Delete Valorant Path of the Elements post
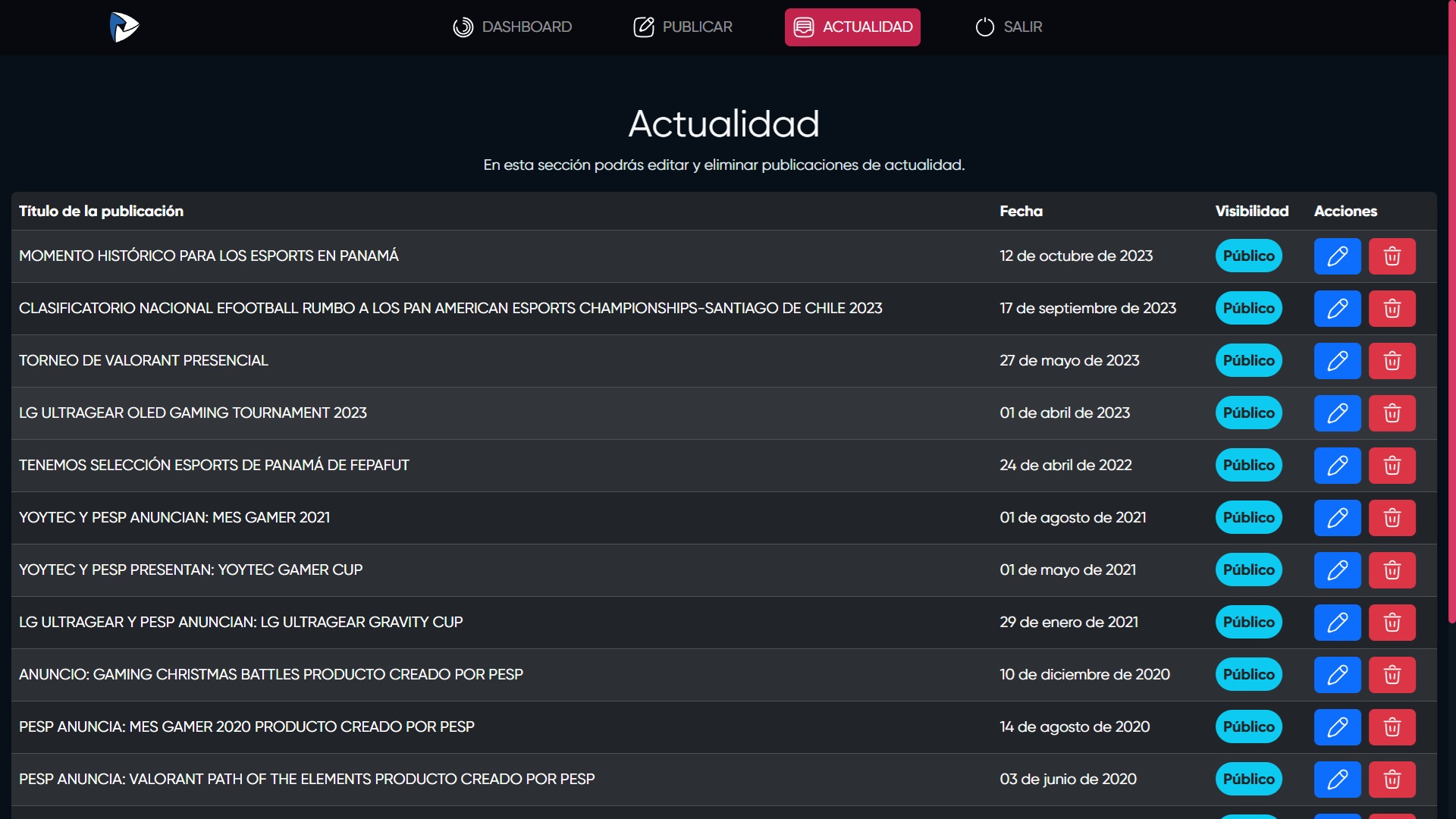1456x819 pixels. click(x=1392, y=780)
